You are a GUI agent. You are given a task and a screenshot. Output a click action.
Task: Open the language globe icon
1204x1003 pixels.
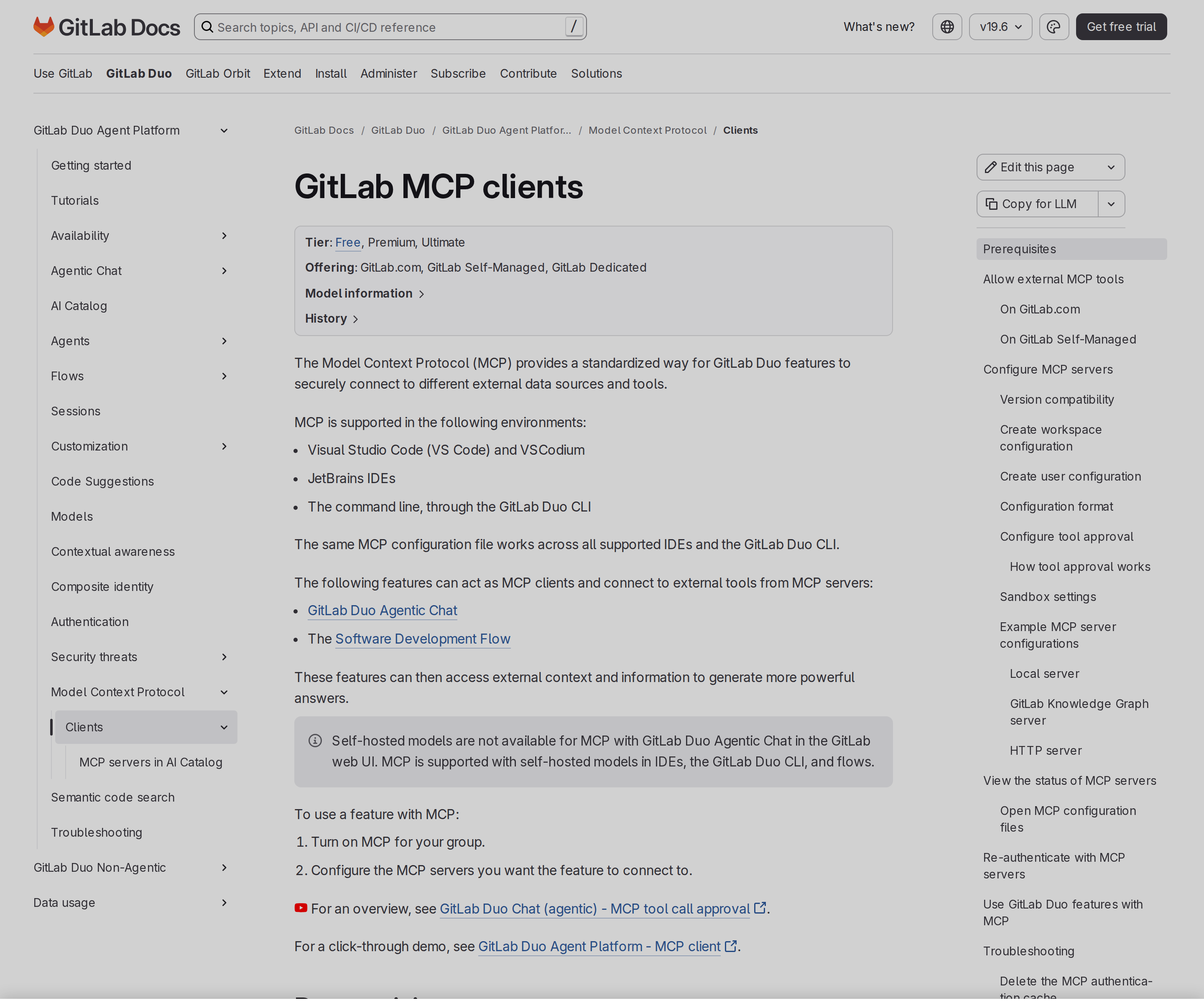pos(946,27)
